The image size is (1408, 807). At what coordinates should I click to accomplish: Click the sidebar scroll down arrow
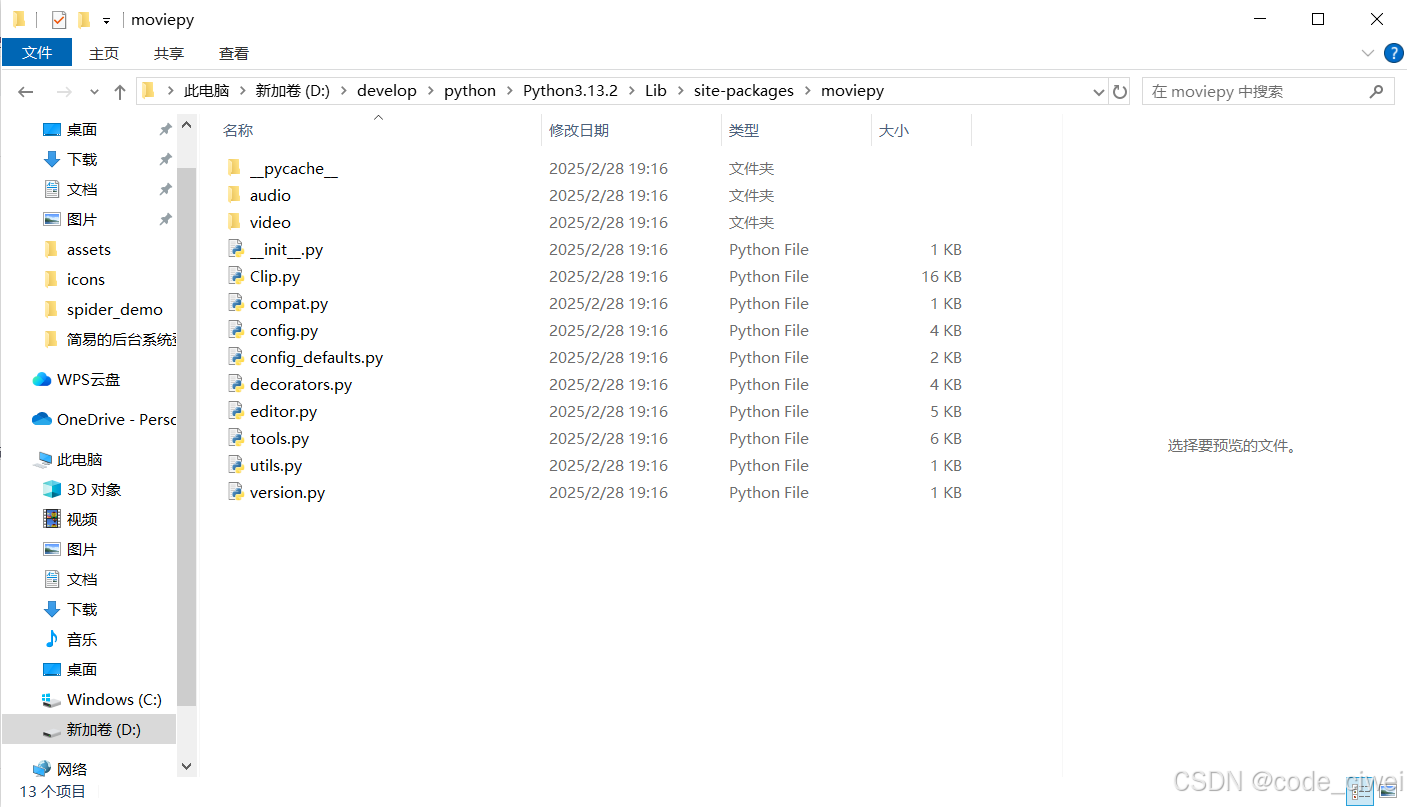point(186,765)
